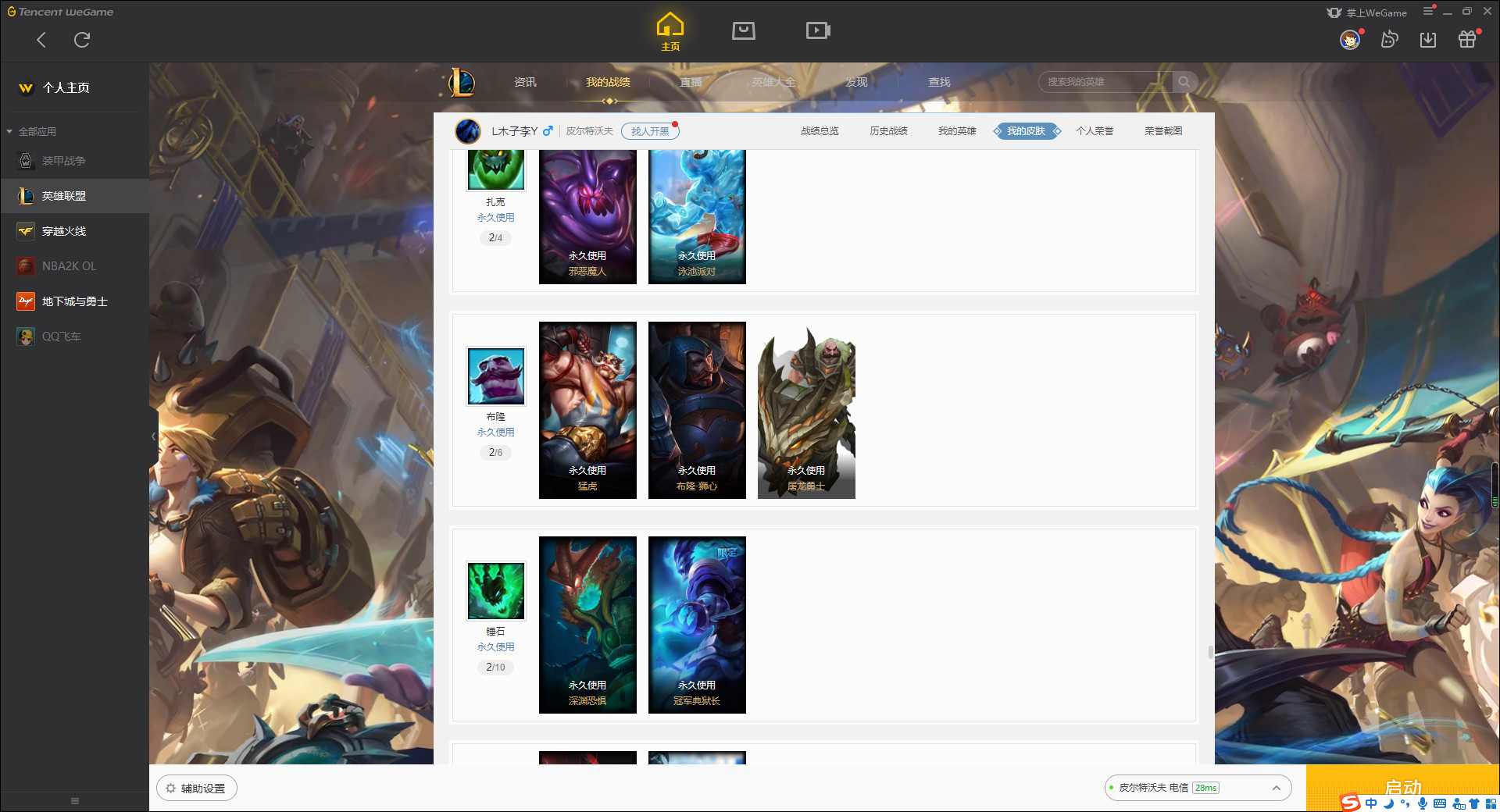This screenshot has height=812, width=1500.
Task: Click the 2/6 skin count under 布隆
Action: coord(495,452)
